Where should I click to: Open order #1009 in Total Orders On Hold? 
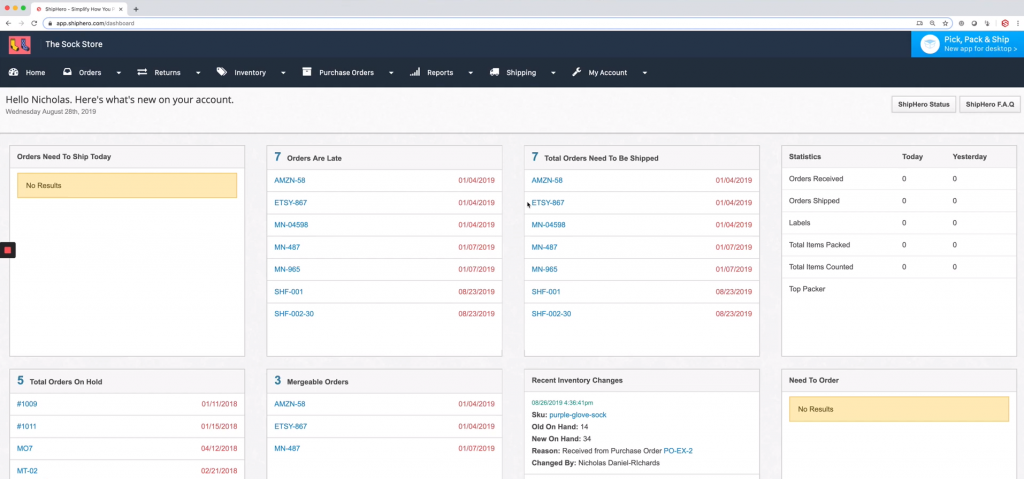tap(27, 404)
